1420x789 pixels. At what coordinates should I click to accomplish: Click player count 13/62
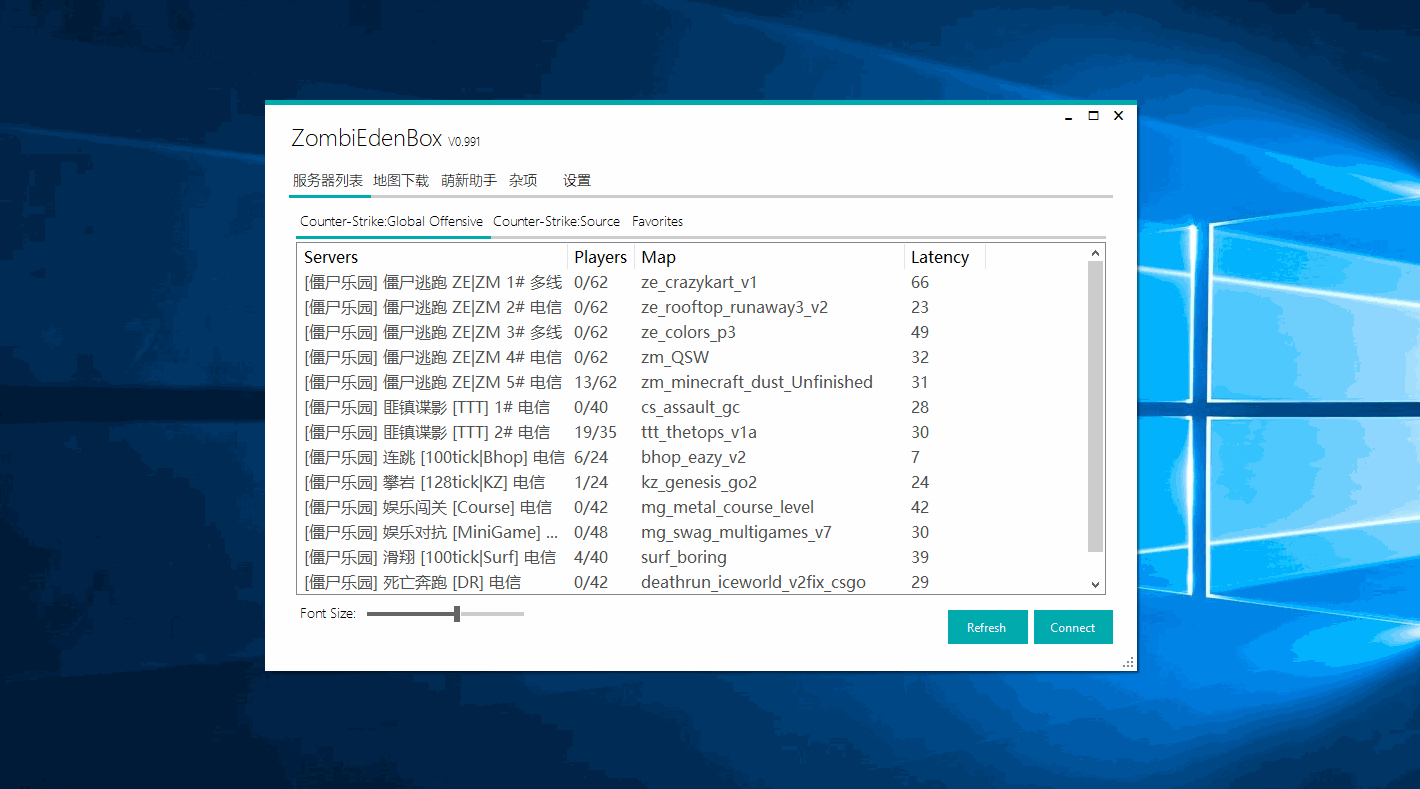596,382
